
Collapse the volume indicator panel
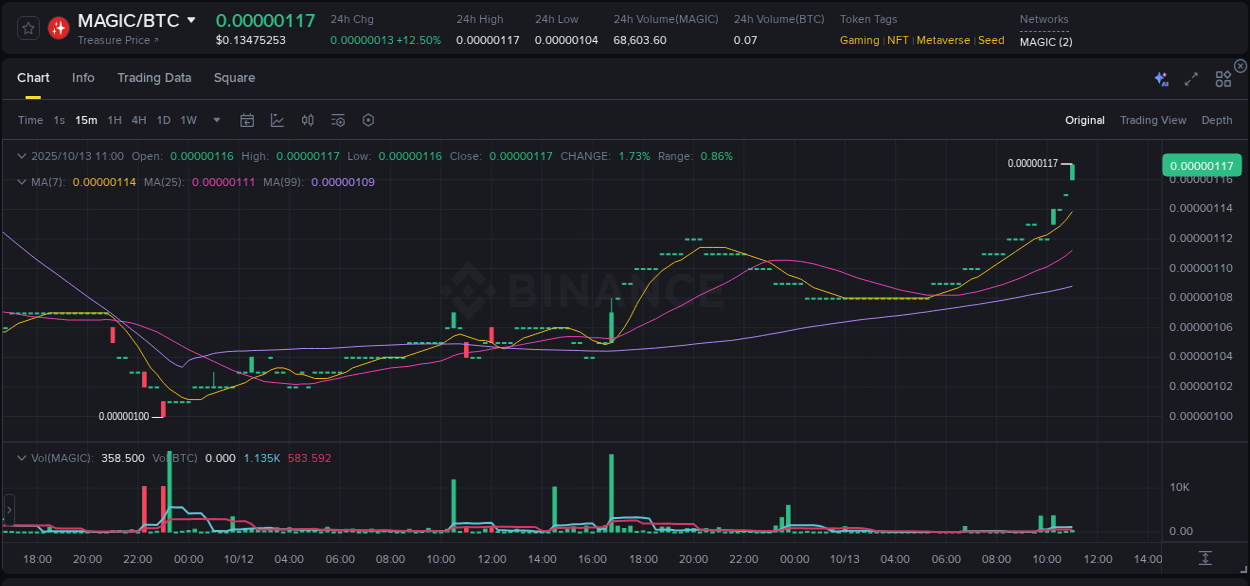pos(22,458)
